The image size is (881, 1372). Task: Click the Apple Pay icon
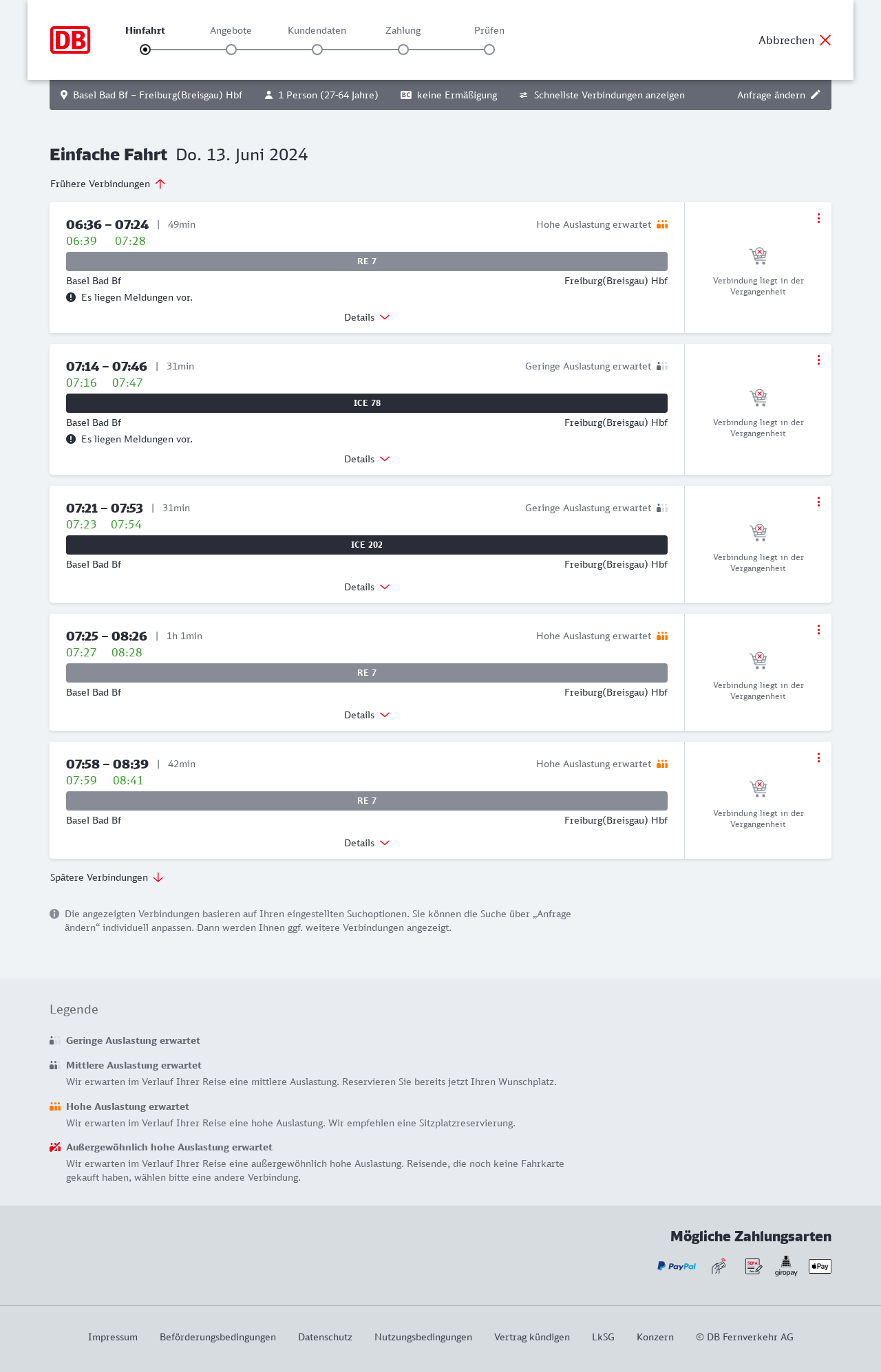(820, 1266)
